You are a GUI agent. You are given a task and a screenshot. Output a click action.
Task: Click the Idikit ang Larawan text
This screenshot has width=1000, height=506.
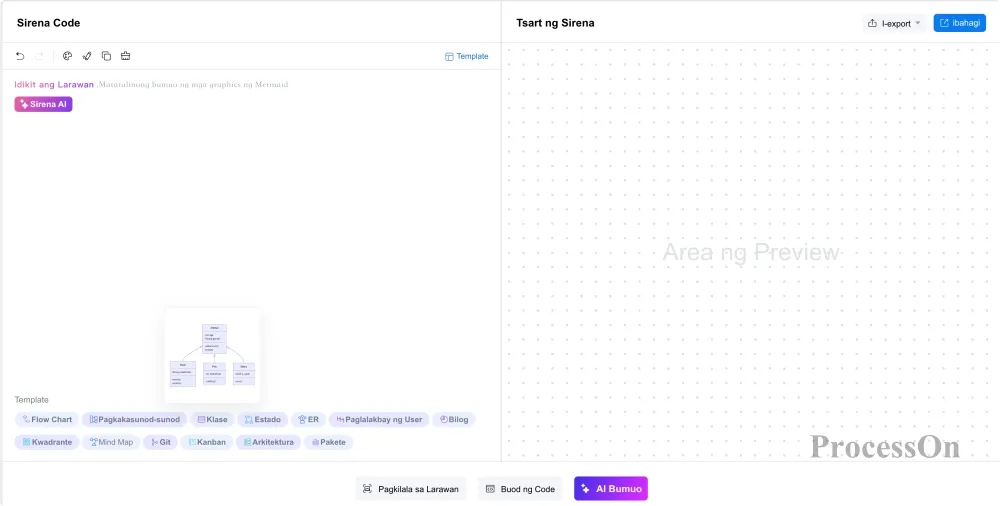[x=54, y=84]
